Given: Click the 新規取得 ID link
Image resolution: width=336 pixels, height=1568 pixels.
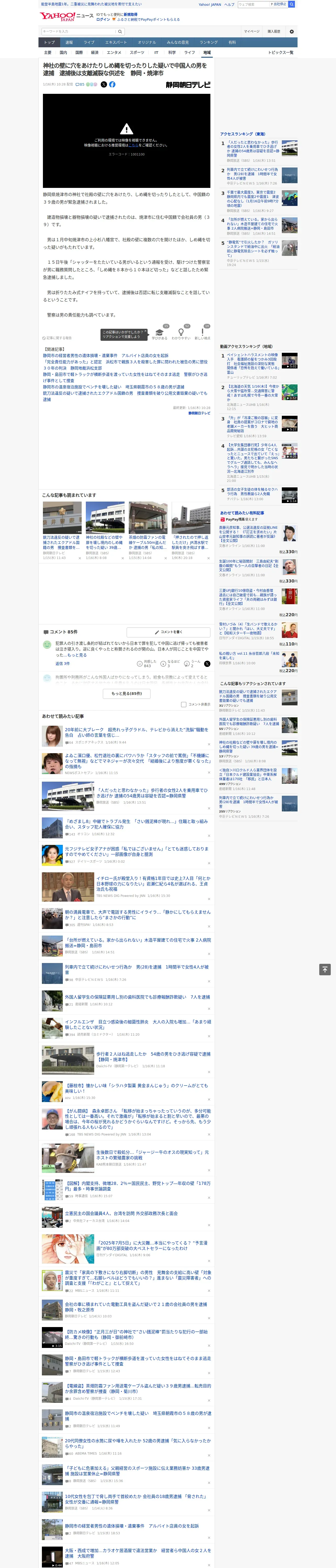Looking at the screenshot, I should coord(131,15).
